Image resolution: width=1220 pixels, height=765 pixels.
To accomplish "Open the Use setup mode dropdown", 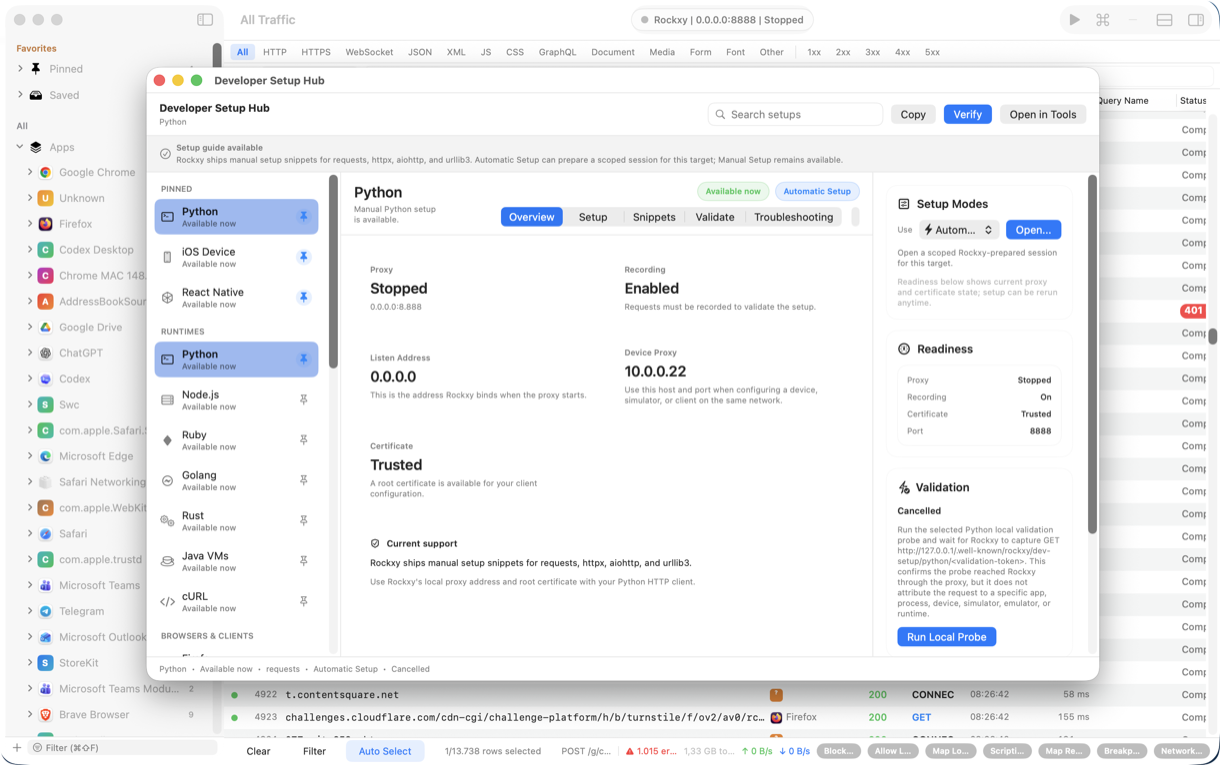I will point(959,230).
